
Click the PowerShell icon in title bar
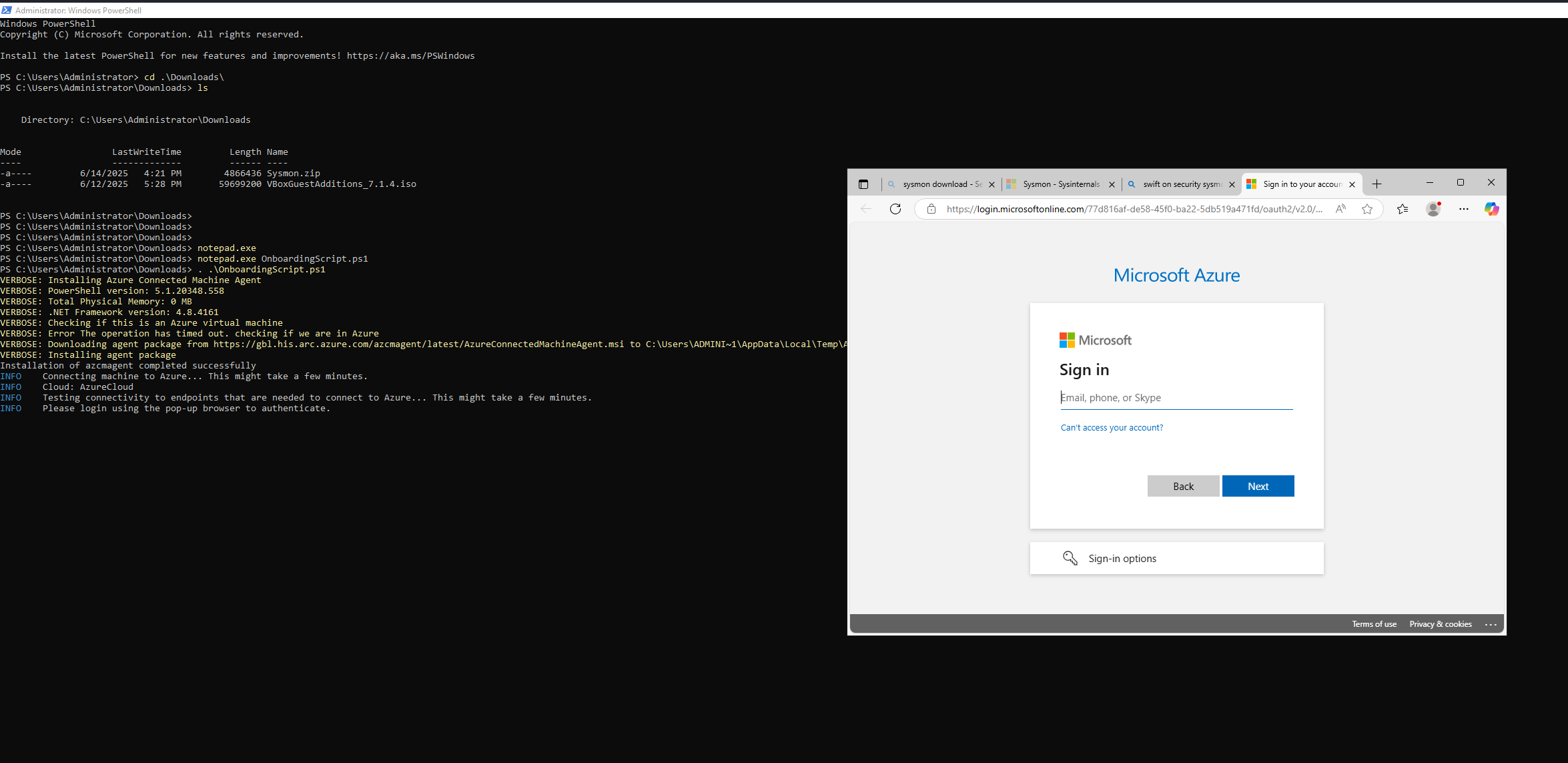coord(7,10)
